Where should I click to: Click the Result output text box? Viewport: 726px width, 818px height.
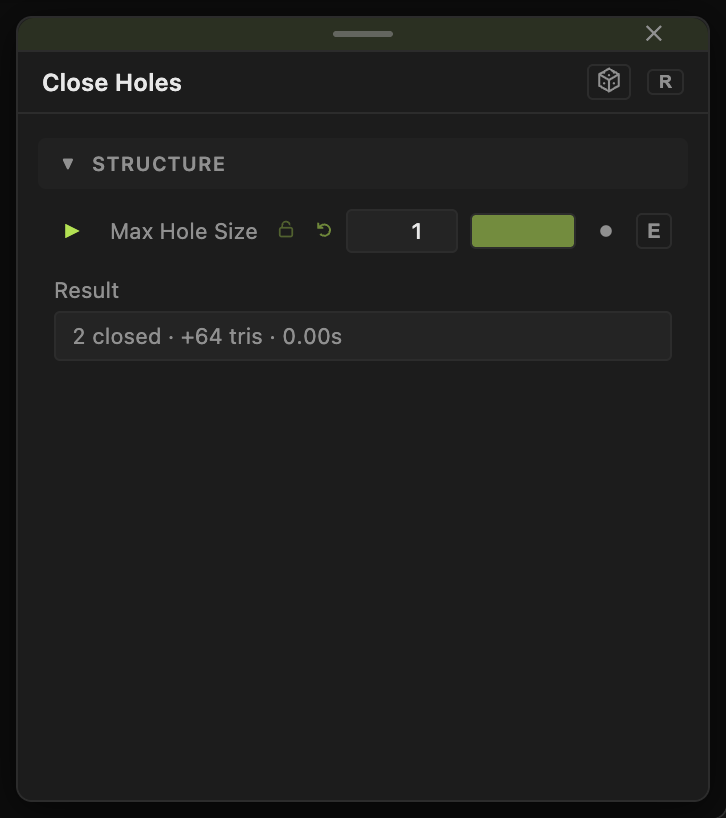point(363,336)
